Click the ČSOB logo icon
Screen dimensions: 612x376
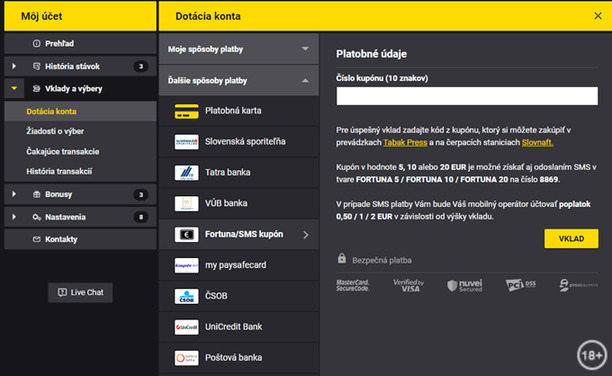tap(186, 296)
